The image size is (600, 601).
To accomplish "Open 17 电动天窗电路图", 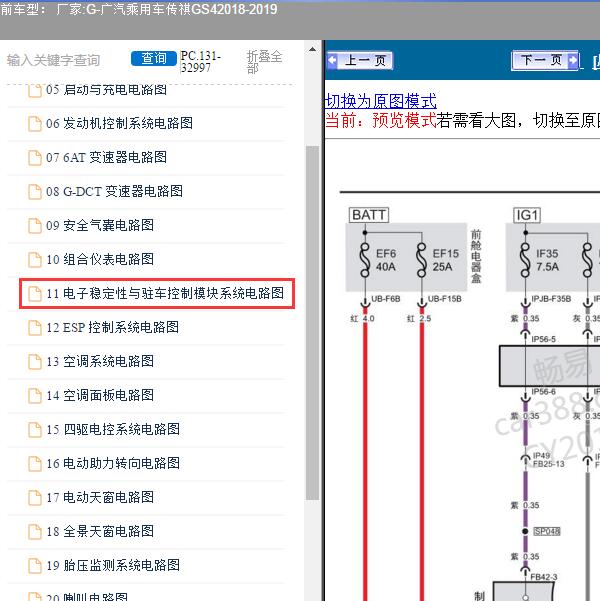I will pyautogui.click(x=100, y=498).
